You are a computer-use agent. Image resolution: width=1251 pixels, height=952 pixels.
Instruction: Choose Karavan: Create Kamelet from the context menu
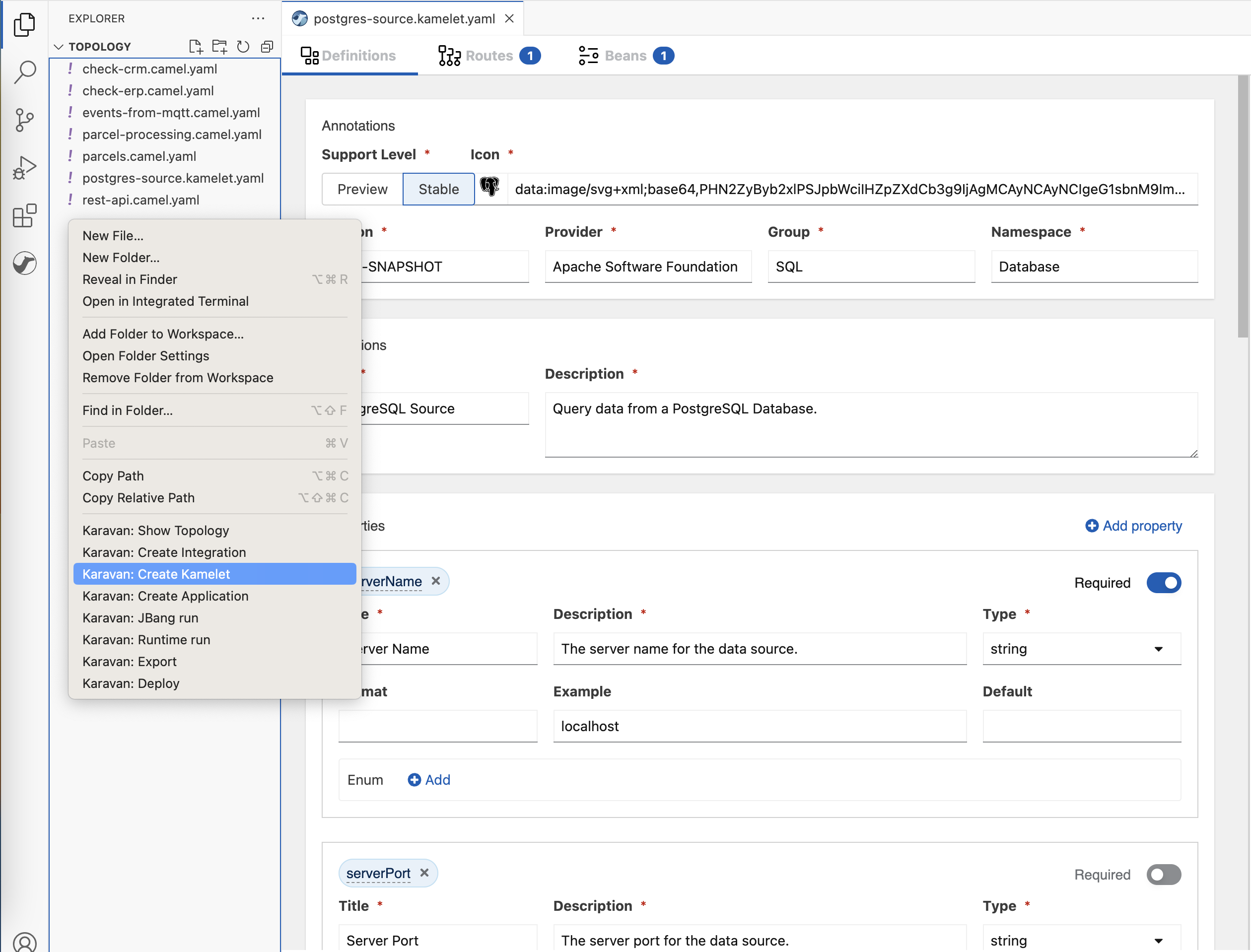point(156,574)
